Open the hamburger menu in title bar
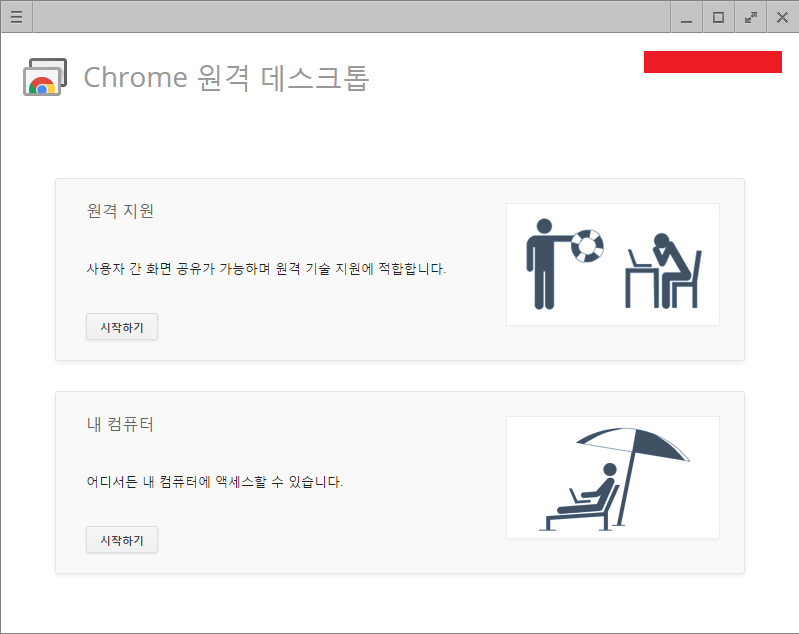 coord(16,17)
